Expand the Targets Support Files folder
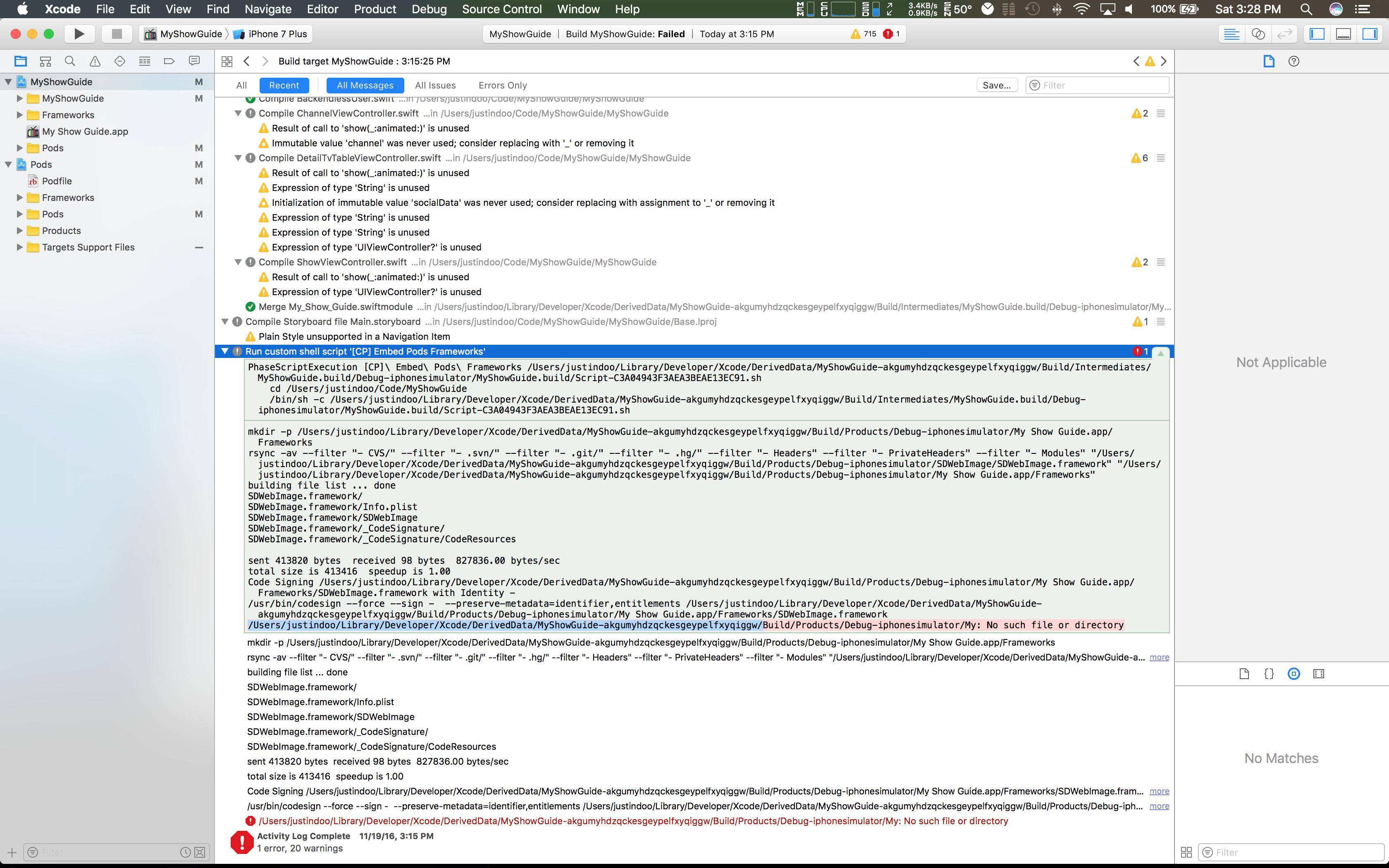This screenshot has width=1389, height=868. tap(19, 247)
